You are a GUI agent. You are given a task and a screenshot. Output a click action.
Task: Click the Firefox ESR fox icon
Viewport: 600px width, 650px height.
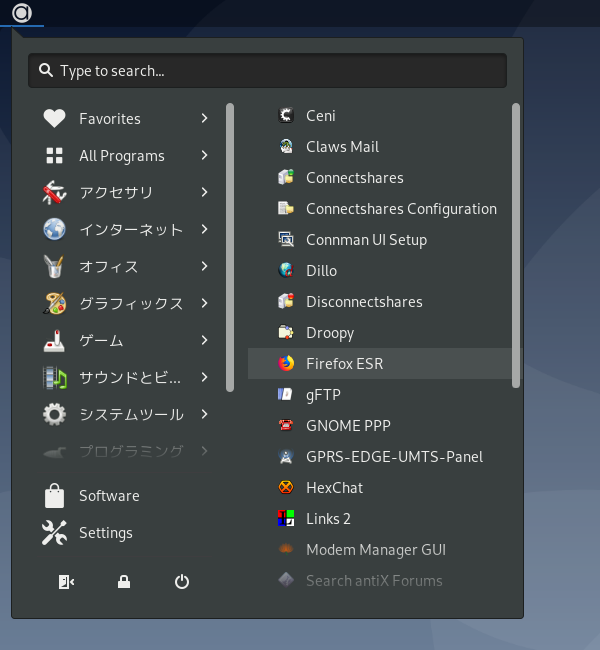click(x=286, y=363)
